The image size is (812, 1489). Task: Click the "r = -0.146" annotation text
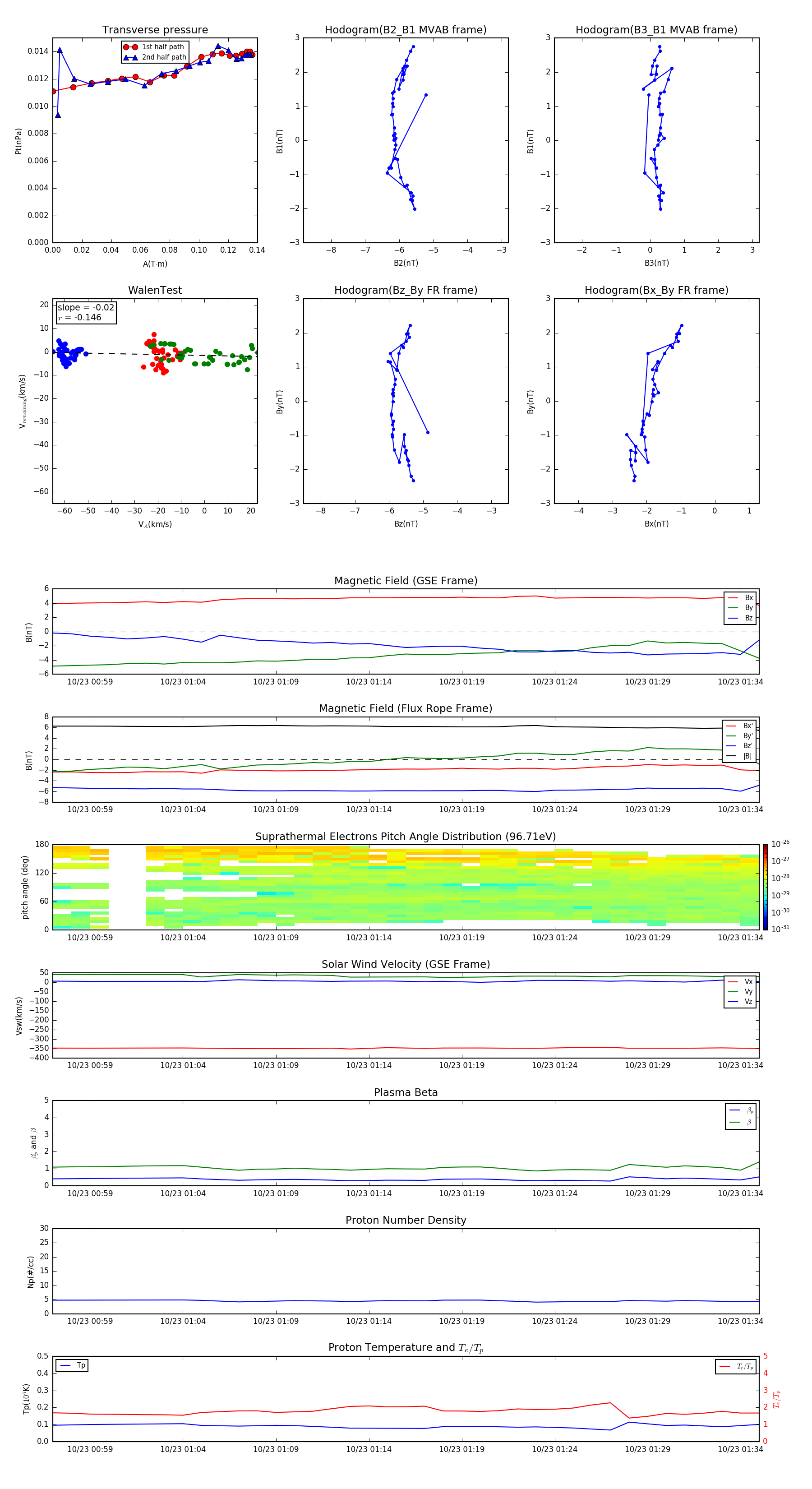coord(80,317)
